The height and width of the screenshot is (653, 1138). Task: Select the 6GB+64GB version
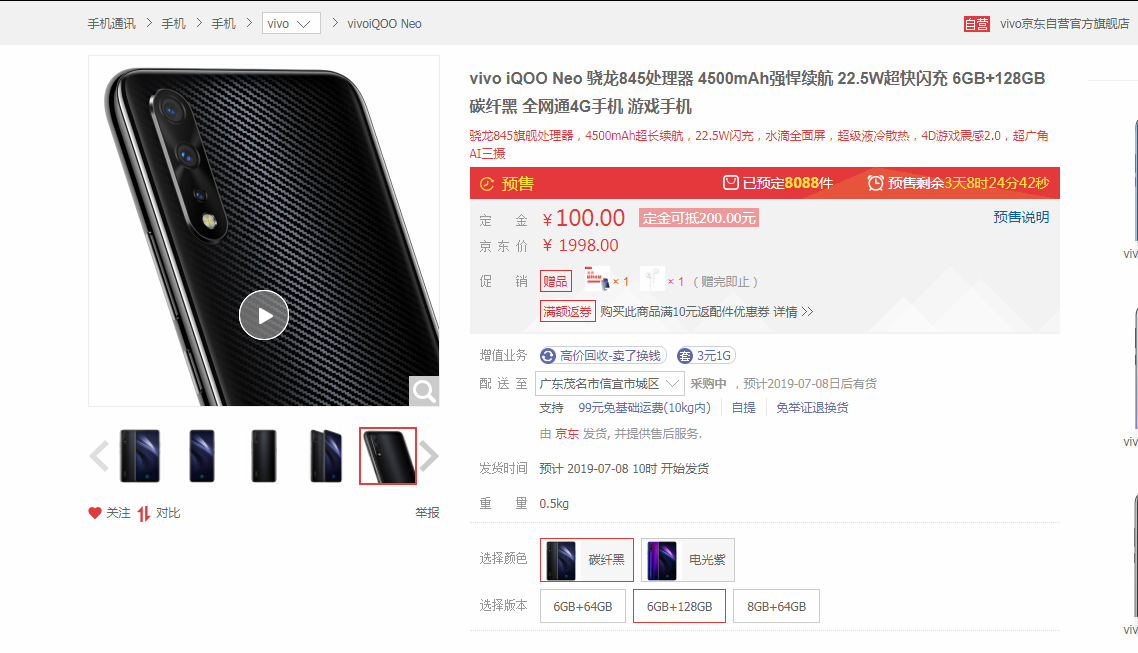(583, 607)
